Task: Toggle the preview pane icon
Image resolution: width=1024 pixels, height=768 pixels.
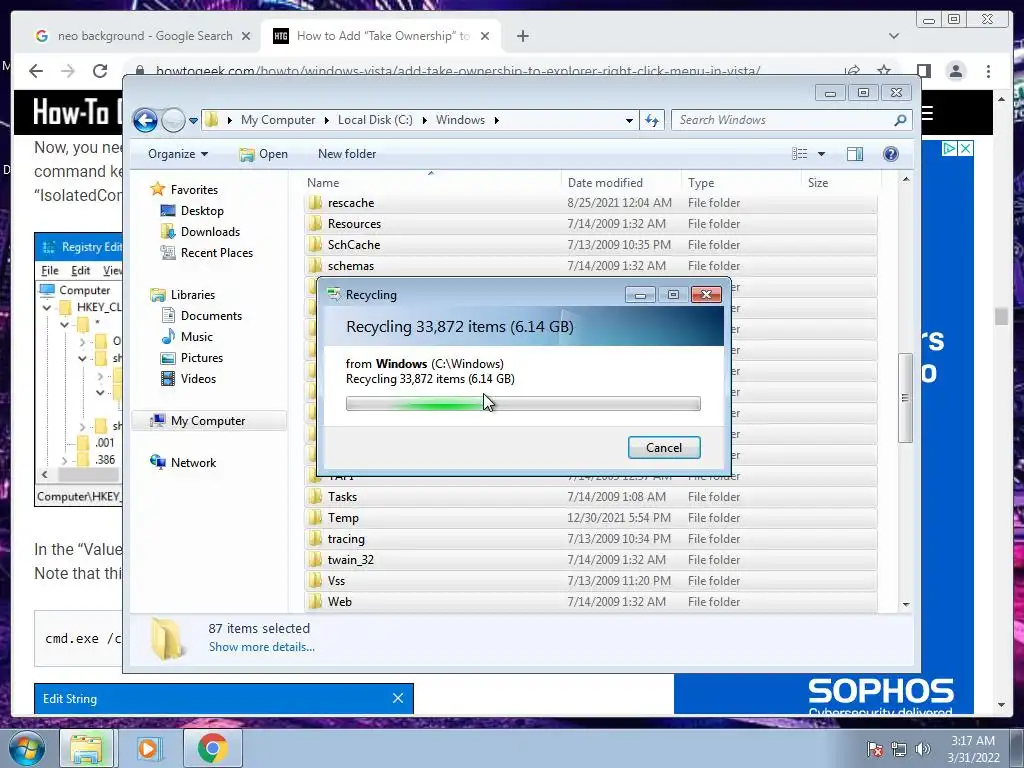Action: [855, 154]
